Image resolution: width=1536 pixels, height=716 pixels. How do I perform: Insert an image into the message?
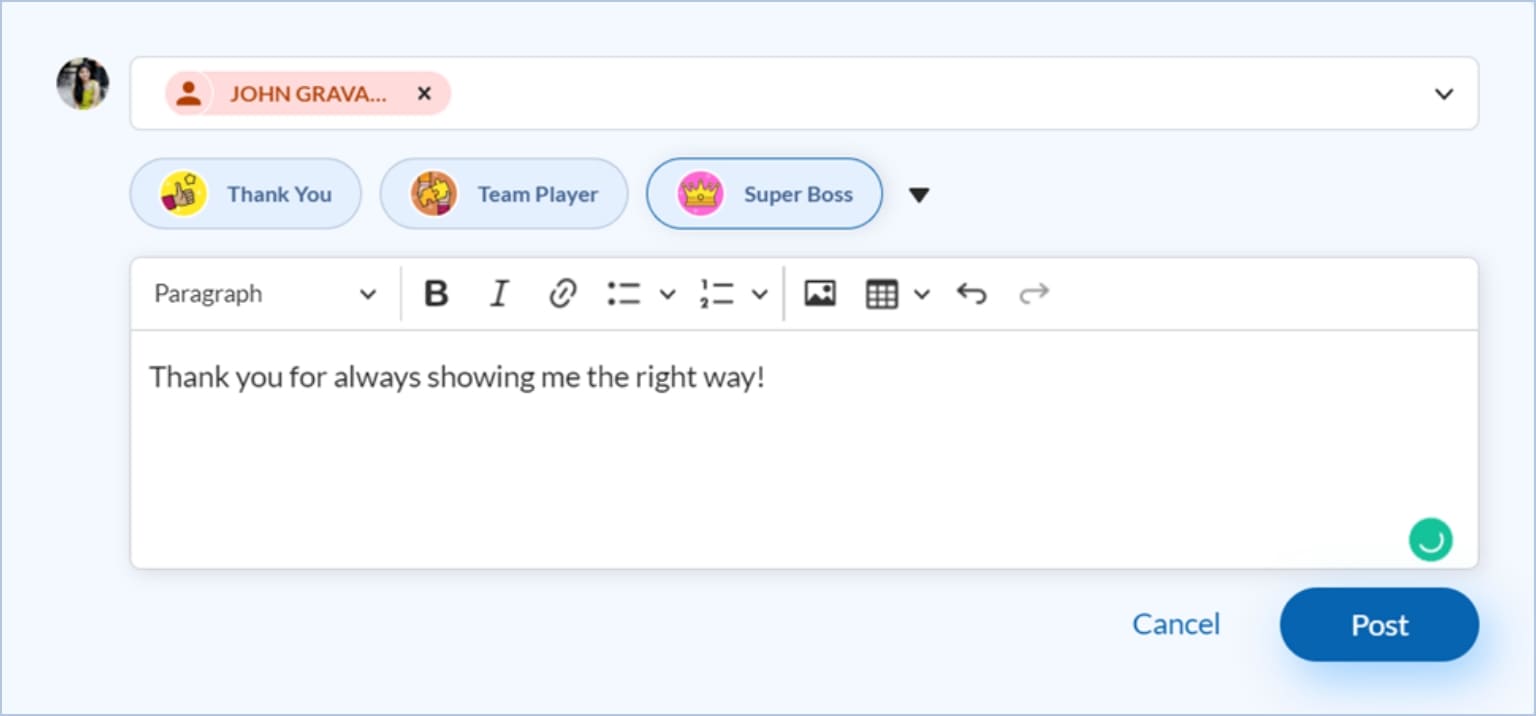820,294
